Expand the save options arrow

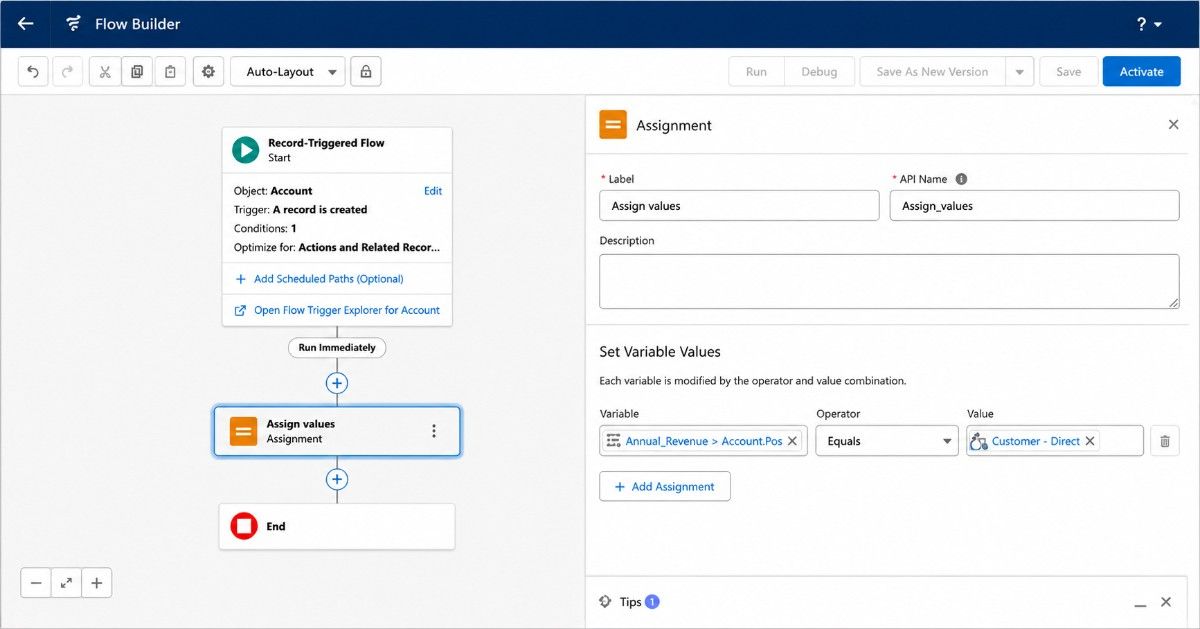[x=1019, y=72]
